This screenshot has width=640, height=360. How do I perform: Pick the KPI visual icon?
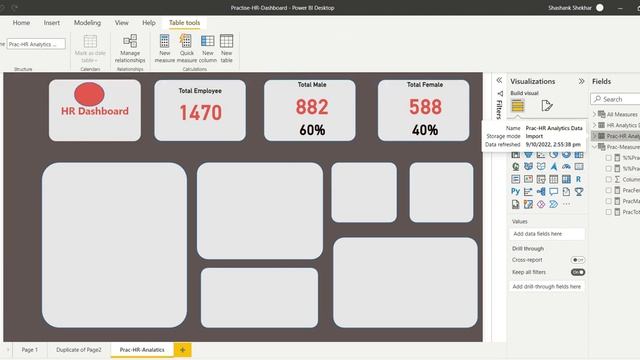(x=529, y=179)
